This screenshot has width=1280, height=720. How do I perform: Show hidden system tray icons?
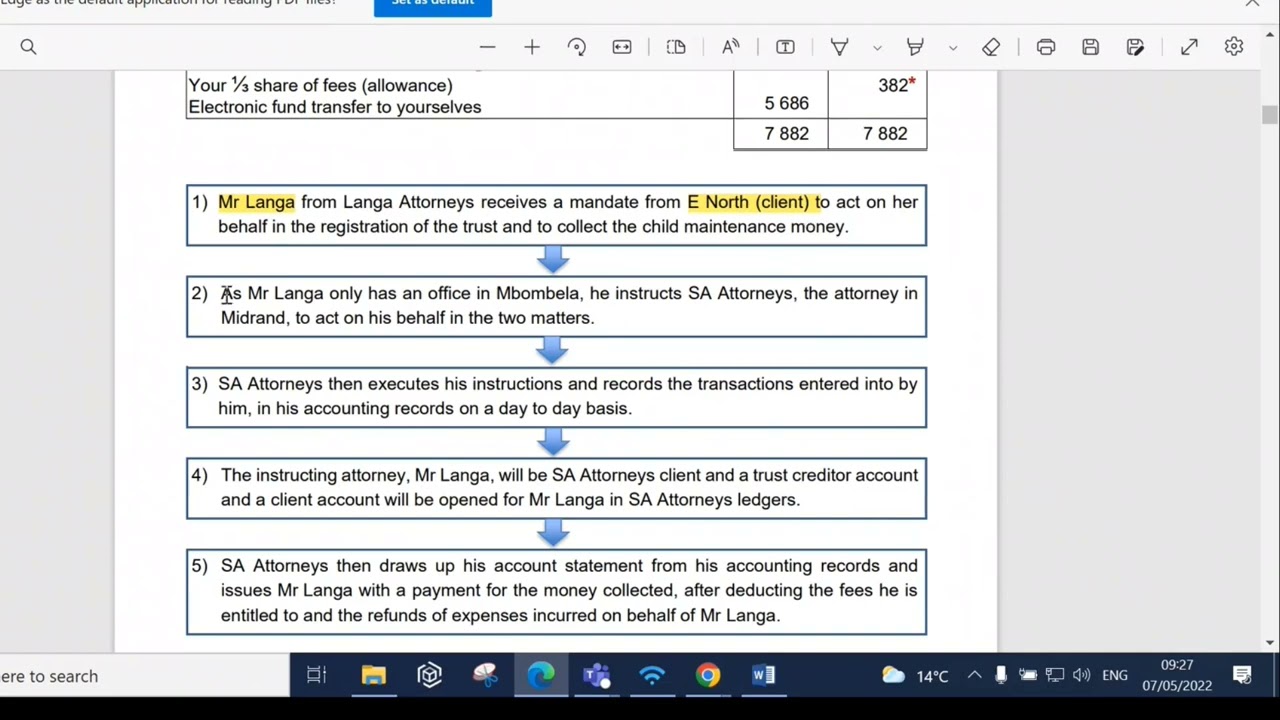pyautogui.click(x=974, y=676)
